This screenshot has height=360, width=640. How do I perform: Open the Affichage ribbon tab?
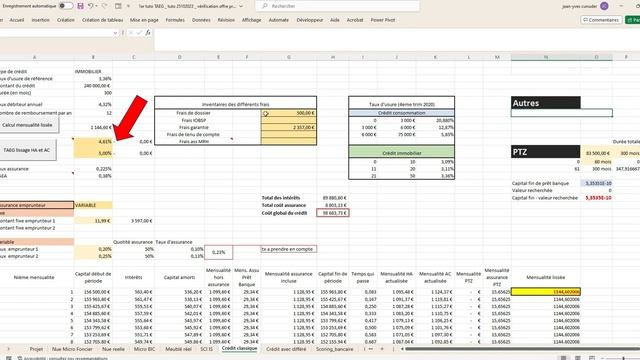coord(251,20)
